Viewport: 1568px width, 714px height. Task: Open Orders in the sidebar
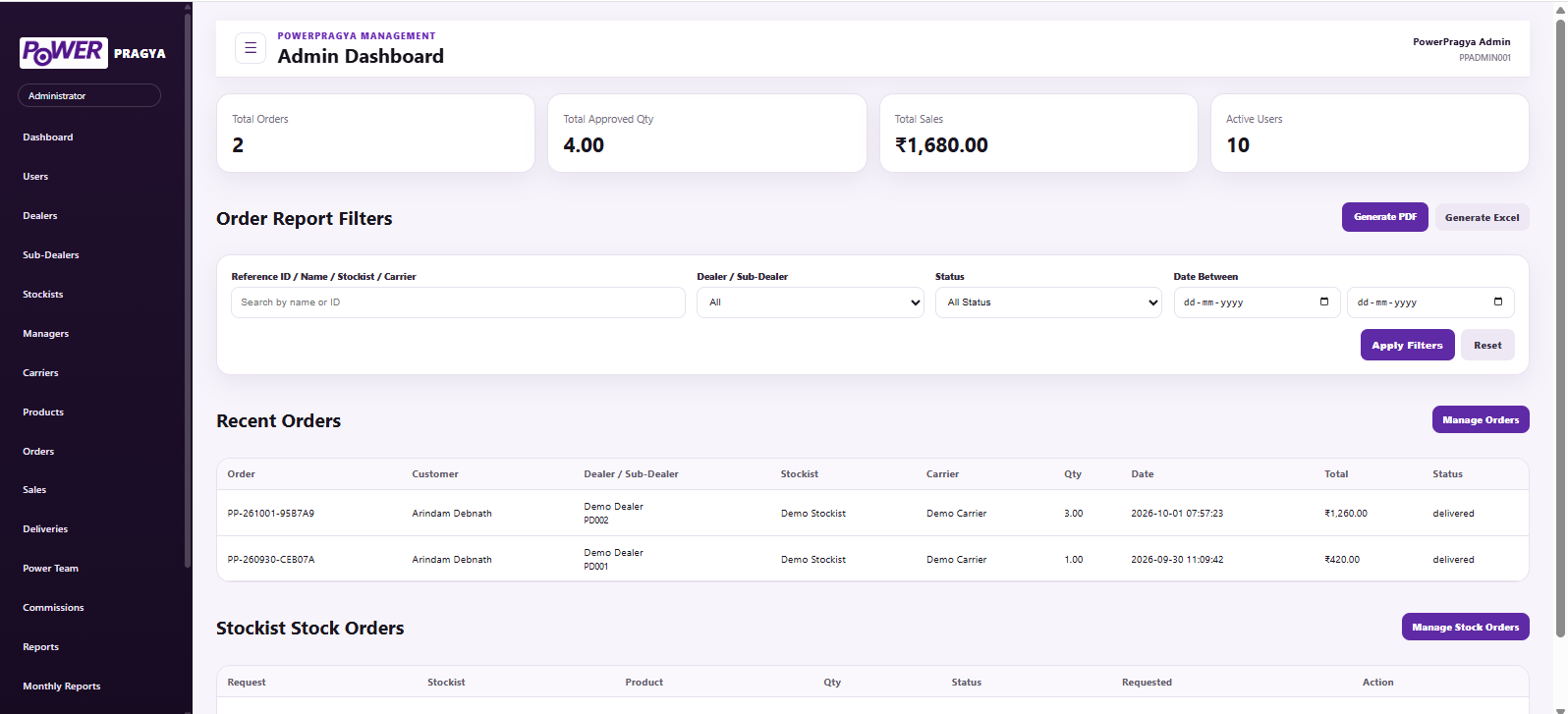point(38,452)
